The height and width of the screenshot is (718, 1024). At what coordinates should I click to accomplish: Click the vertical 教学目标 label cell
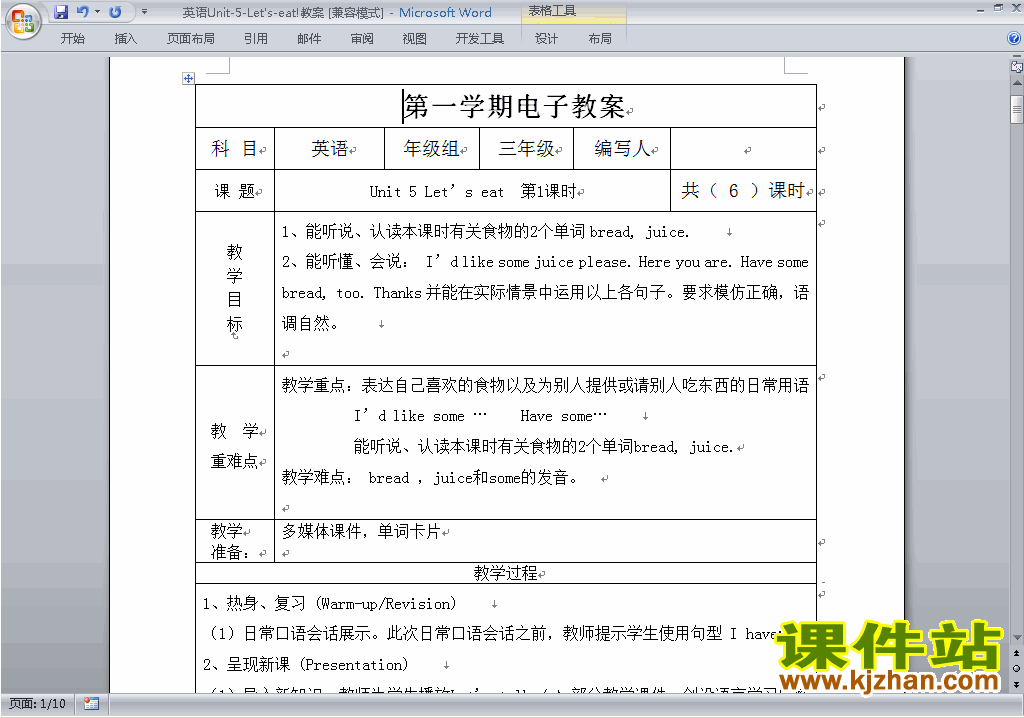click(235, 288)
